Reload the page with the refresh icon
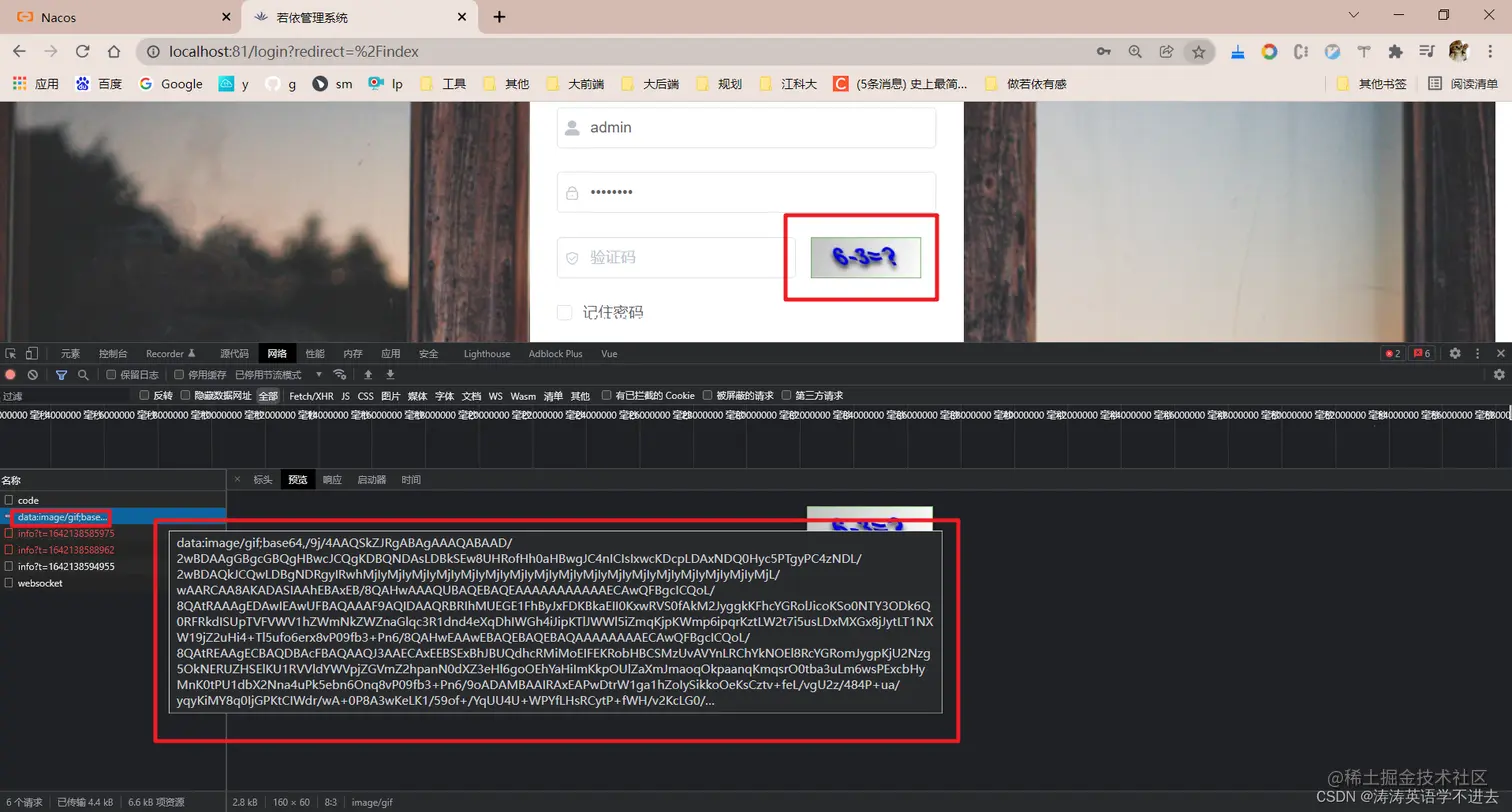Screen dimensions: 1512x812 coord(83,51)
